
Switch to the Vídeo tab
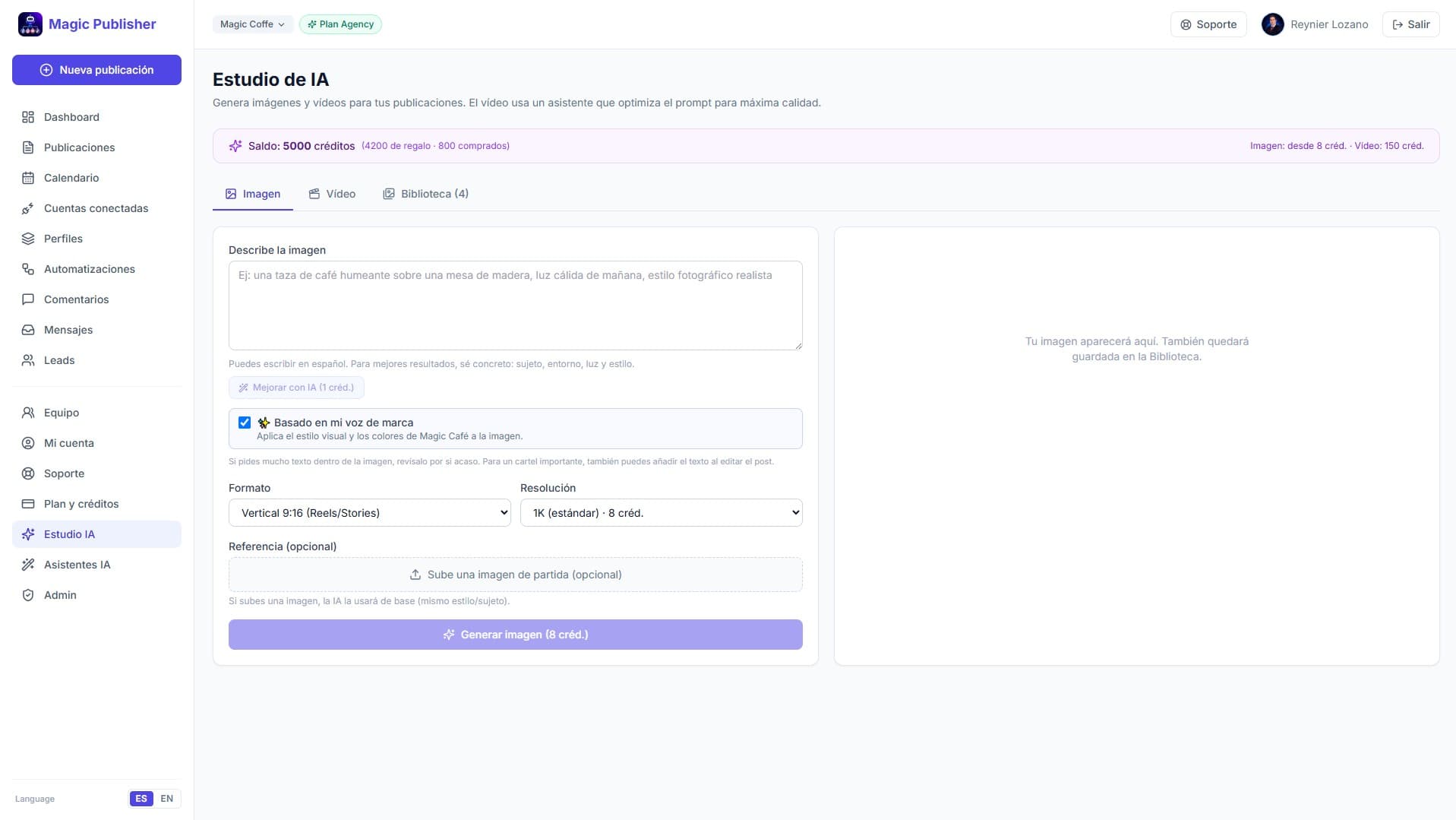(x=332, y=194)
